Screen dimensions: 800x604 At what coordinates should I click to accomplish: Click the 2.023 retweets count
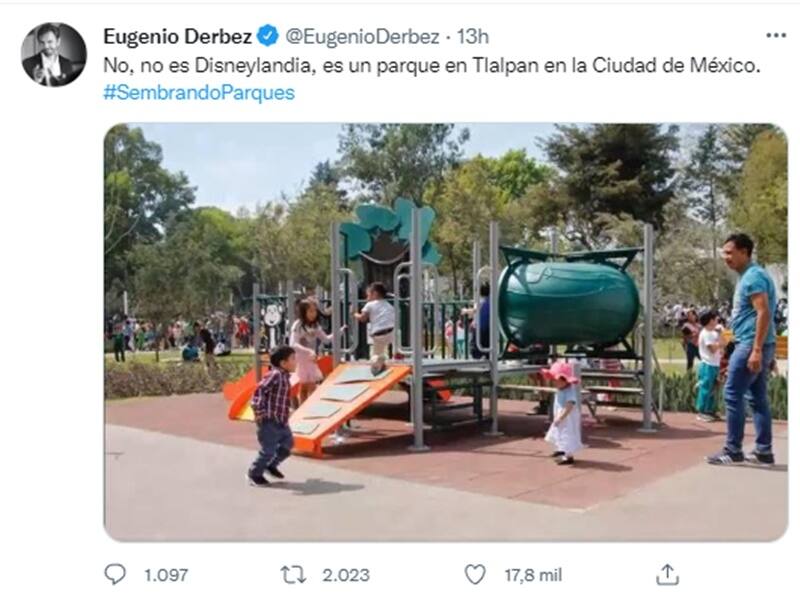346,575
